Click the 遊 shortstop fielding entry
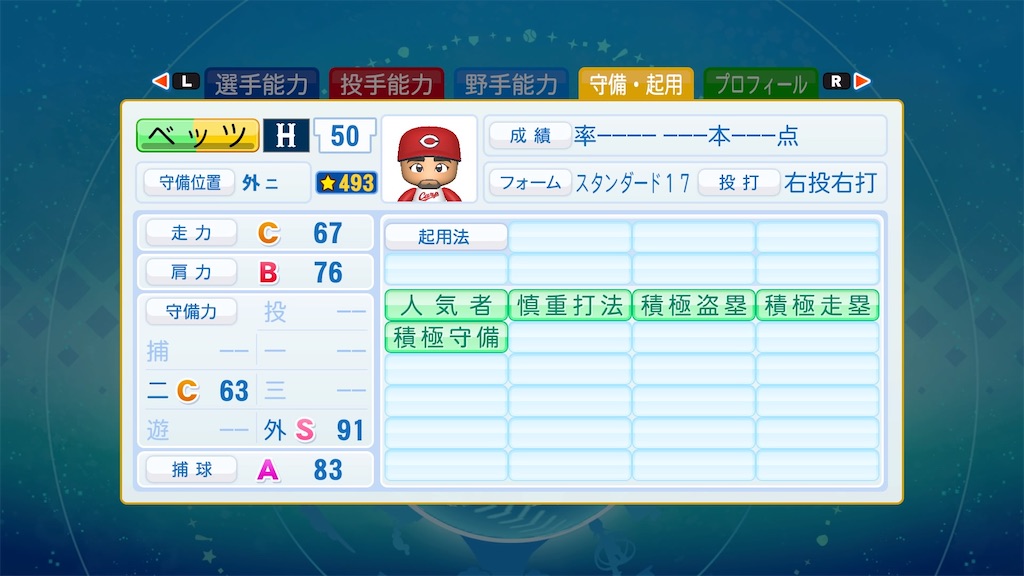This screenshot has width=1024, height=576. pos(198,430)
